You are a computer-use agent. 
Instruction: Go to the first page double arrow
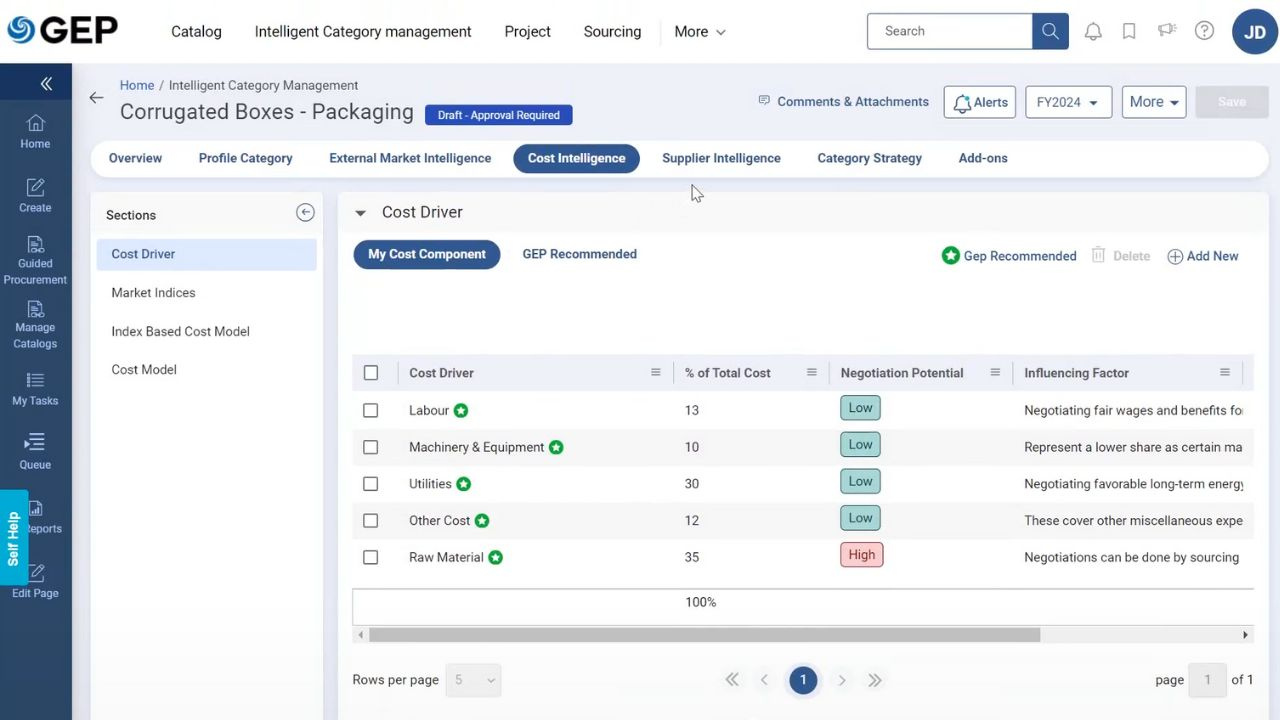pos(732,680)
